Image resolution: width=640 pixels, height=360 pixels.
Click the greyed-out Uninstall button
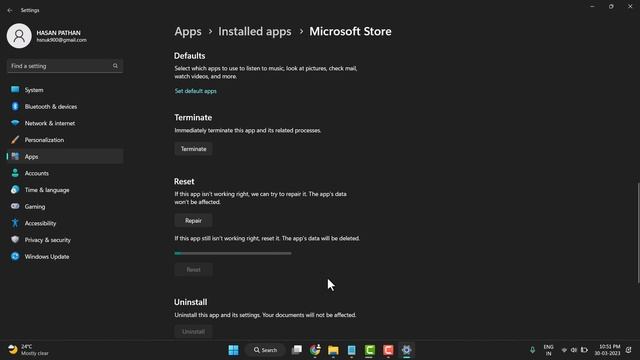193,331
